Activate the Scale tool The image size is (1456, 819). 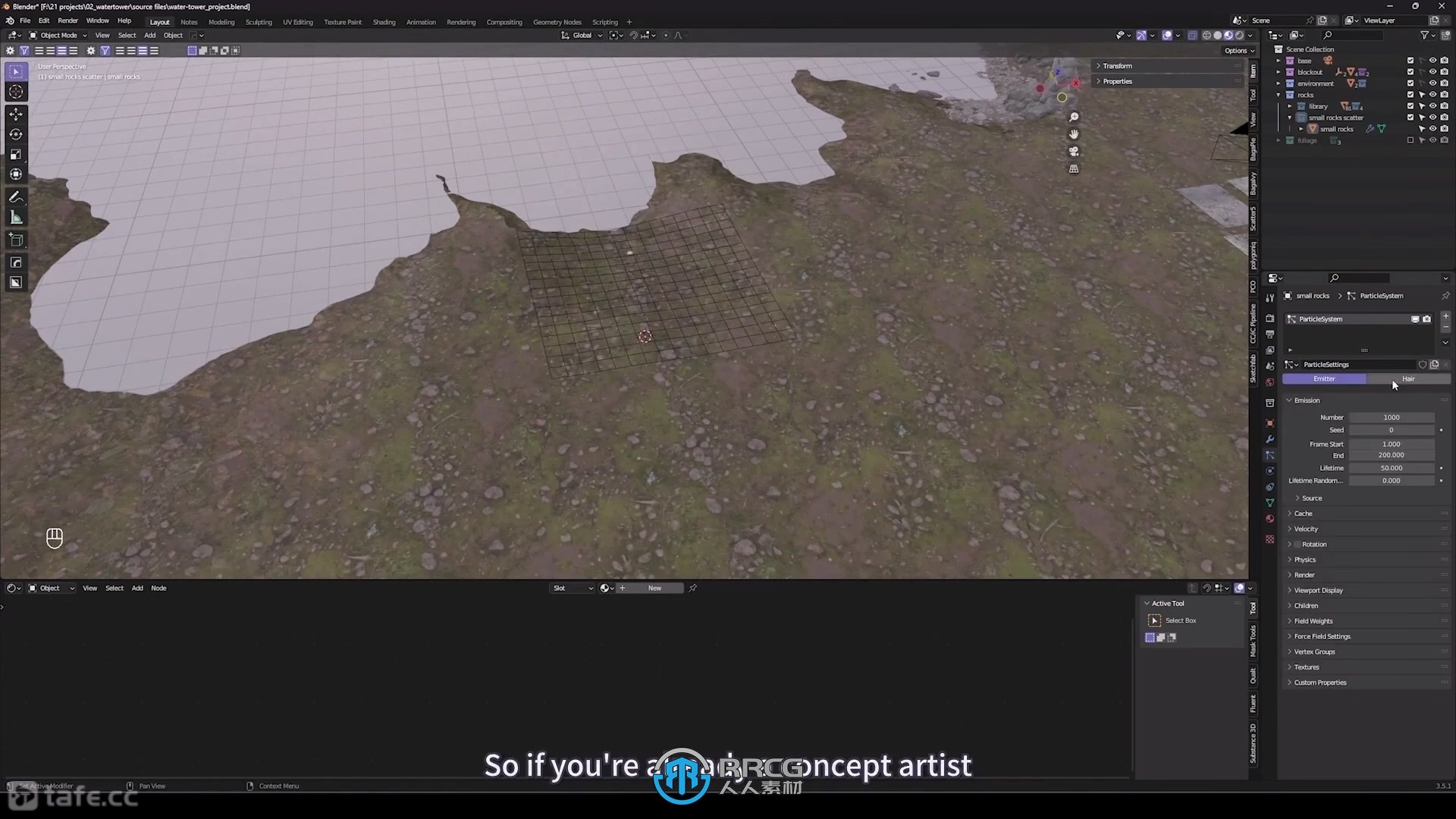point(16,155)
